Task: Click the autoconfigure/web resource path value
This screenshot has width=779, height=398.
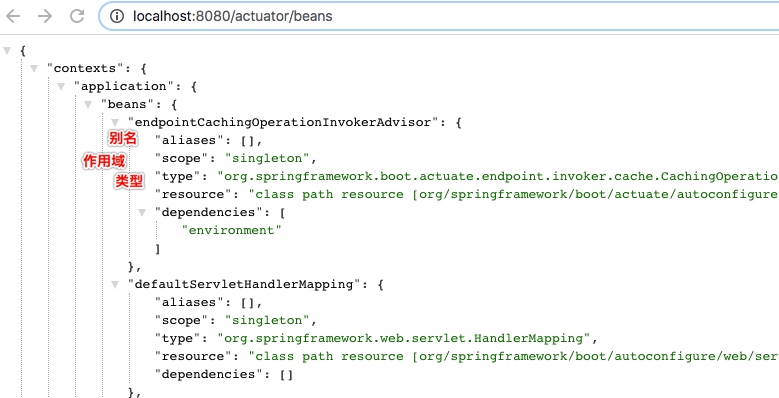Action: pyautogui.click(x=514, y=356)
